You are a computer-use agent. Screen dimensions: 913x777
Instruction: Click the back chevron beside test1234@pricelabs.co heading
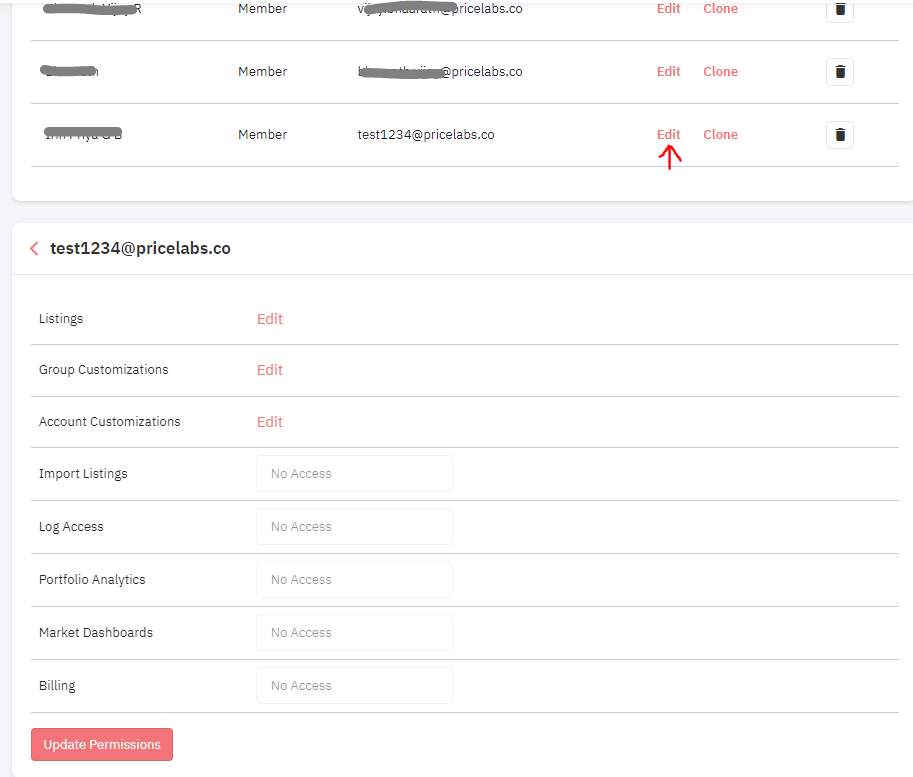click(34, 249)
